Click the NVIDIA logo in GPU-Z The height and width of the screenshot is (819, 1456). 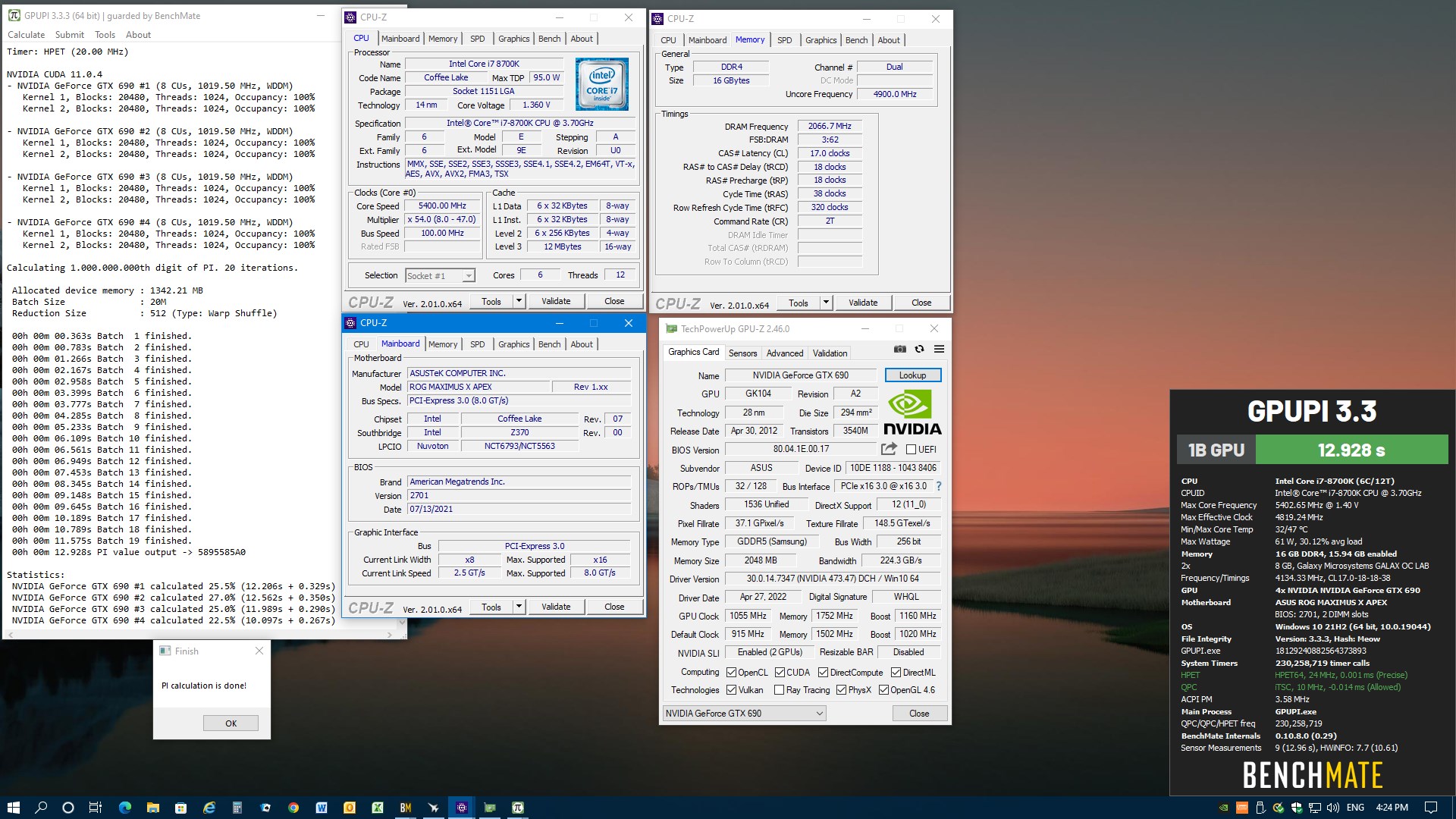(x=913, y=413)
